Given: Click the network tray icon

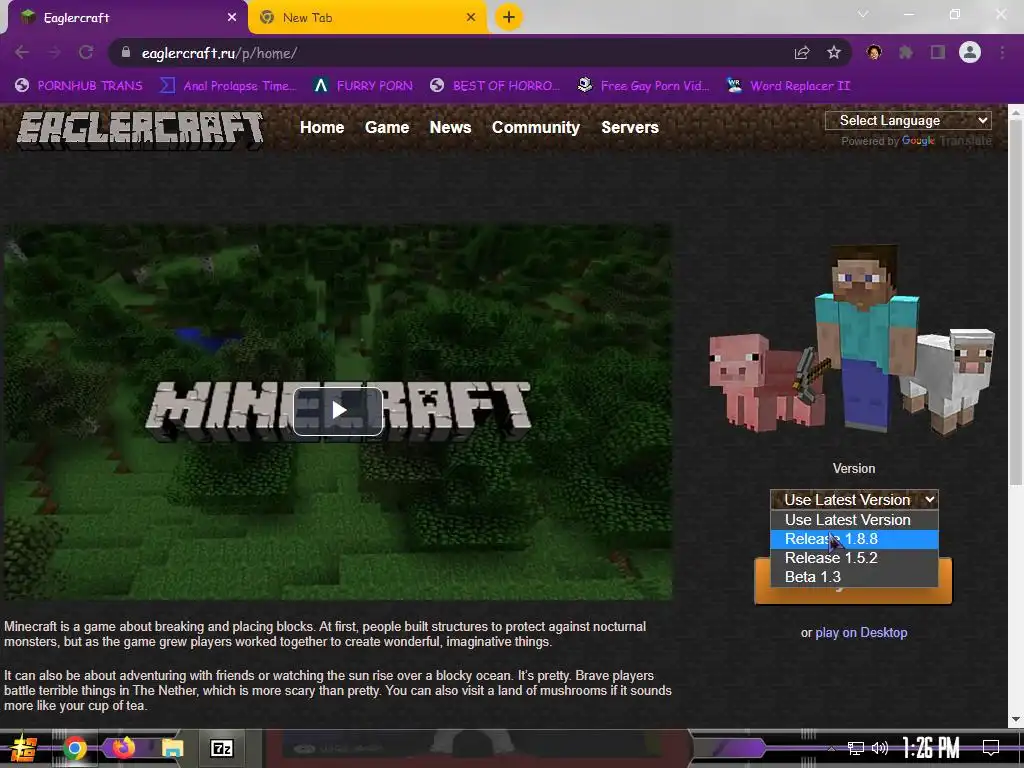Looking at the screenshot, I should pyautogui.click(x=856, y=748).
